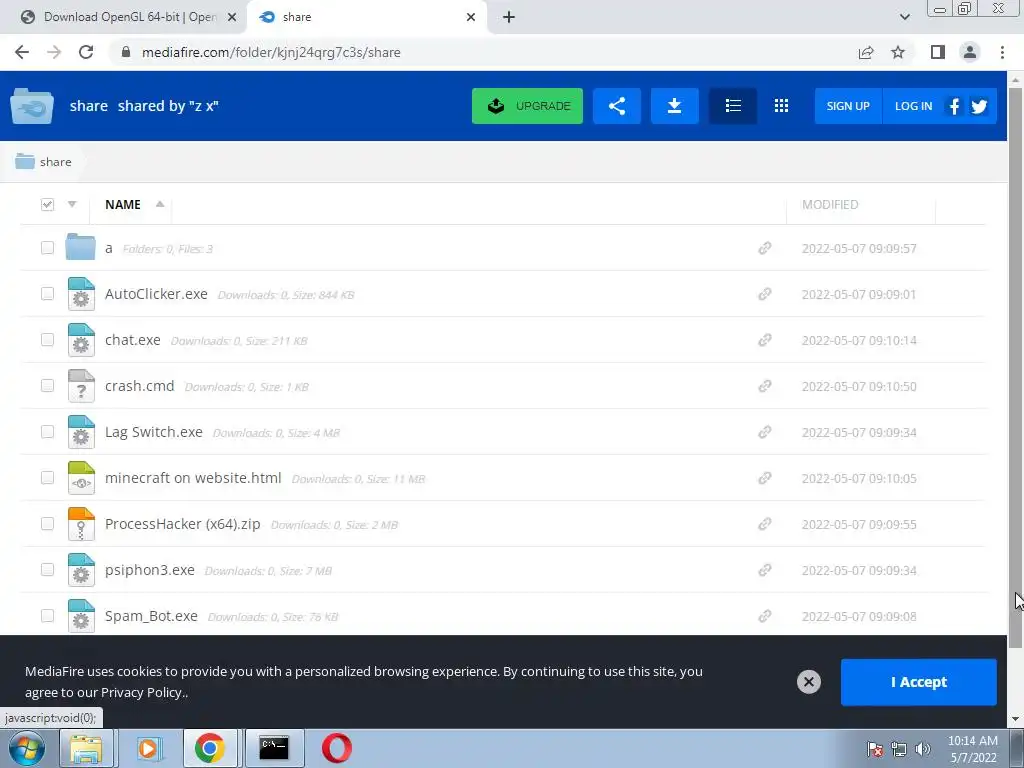Image resolution: width=1024 pixels, height=768 pixels.
Task: Click the minecraft on website.html file icon
Action: [81, 478]
